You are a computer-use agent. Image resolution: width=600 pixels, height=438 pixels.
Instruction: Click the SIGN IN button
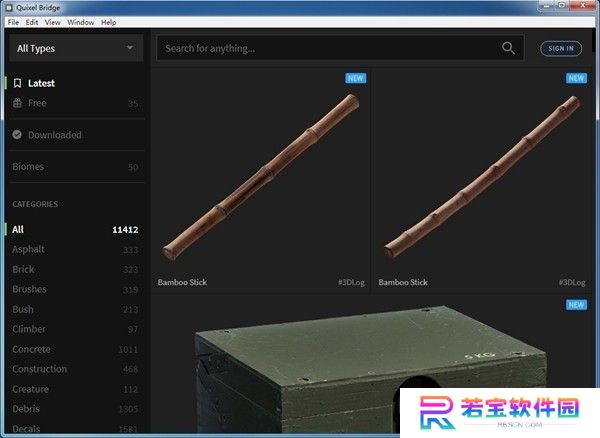[x=561, y=49]
